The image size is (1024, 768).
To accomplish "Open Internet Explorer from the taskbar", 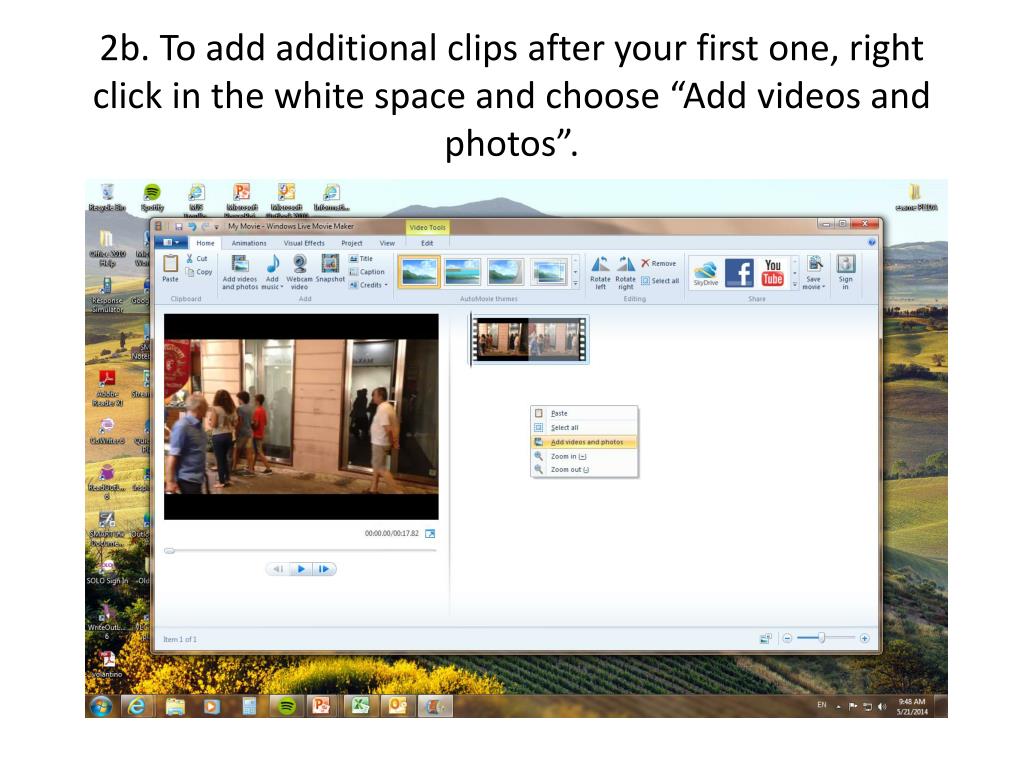I will (136, 706).
